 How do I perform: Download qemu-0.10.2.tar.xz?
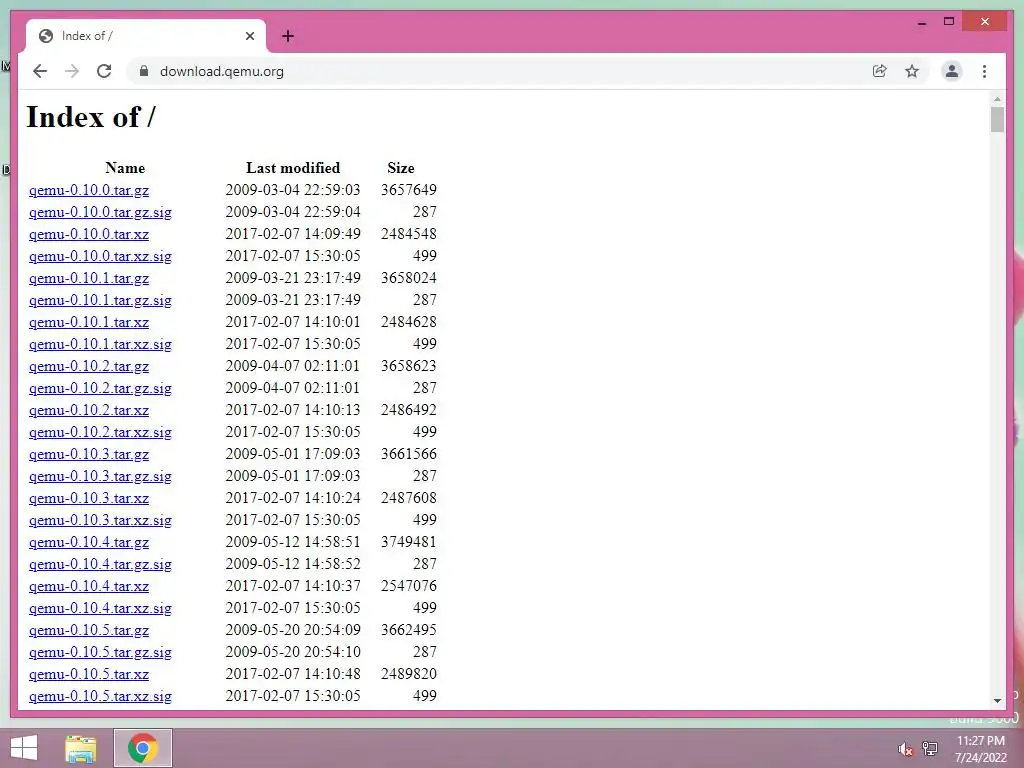[89, 410]
